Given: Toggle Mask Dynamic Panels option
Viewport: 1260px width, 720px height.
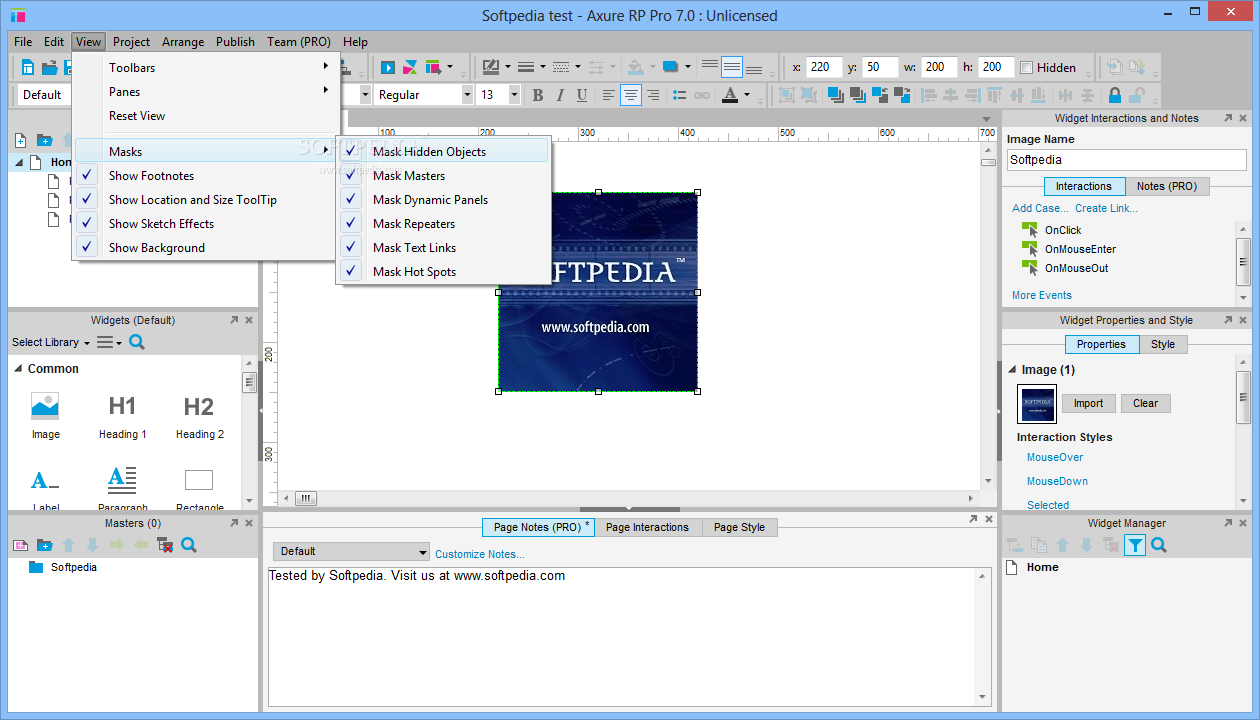Looking at the screenshot, I should pyautogui.click(x=442, y=200).
